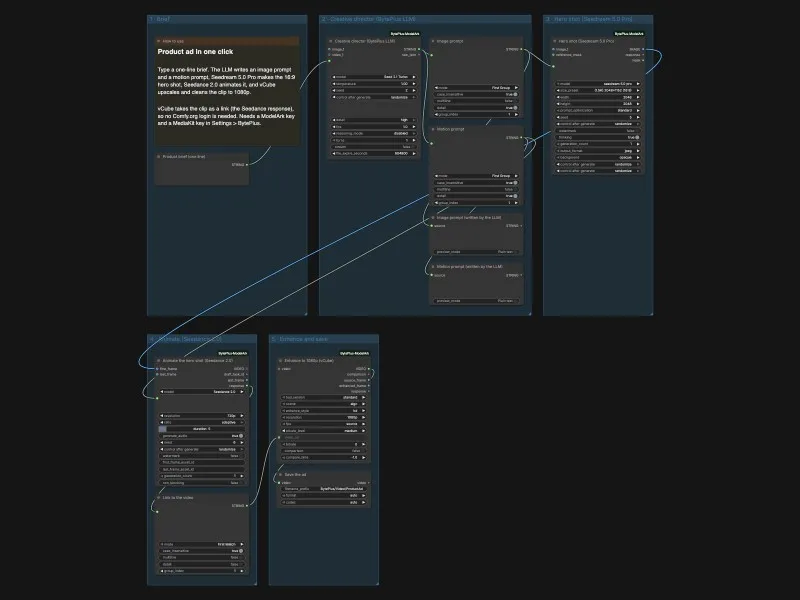
Task: Toggle case_insensitive in the Image prompt node
Action: tap(476, 94)
